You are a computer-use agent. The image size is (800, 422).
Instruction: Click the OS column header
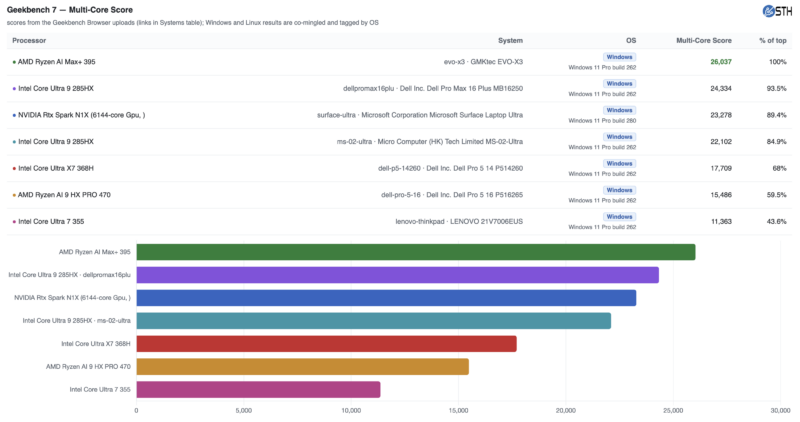tap(631, 40)
